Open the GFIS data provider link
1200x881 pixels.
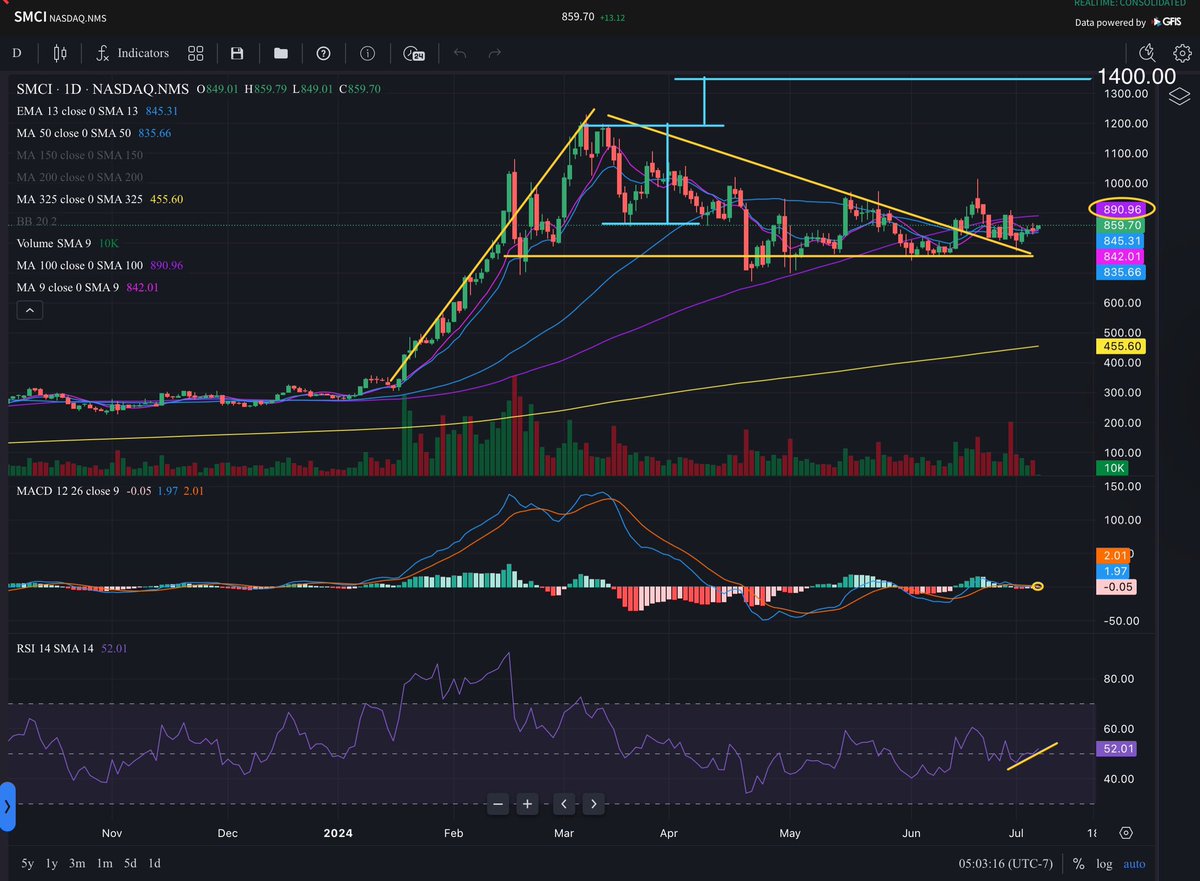click(1165, 22)
